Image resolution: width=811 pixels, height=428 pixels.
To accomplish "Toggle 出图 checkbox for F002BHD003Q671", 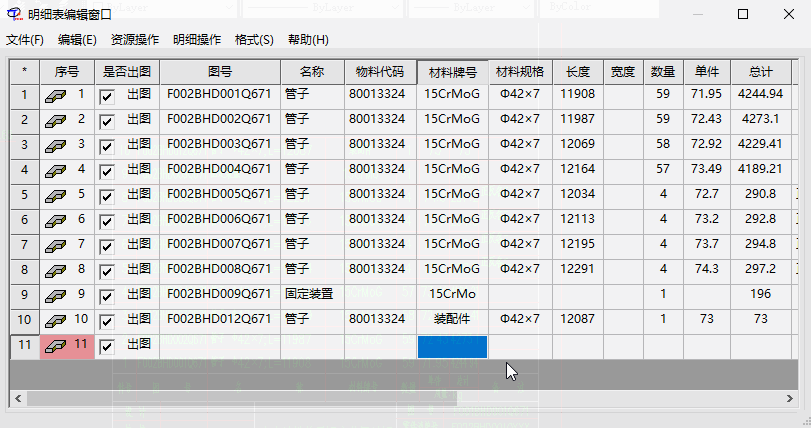I will [107, 147].
